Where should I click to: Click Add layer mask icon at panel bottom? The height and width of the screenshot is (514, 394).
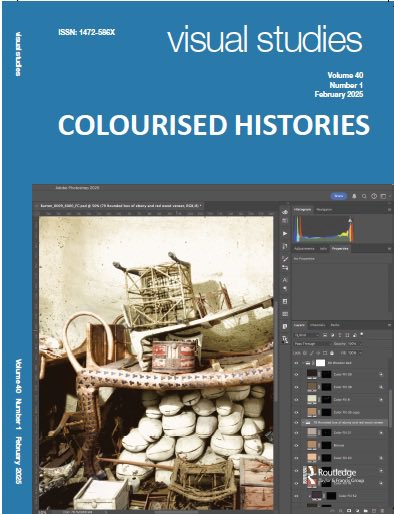click(349, 511)
